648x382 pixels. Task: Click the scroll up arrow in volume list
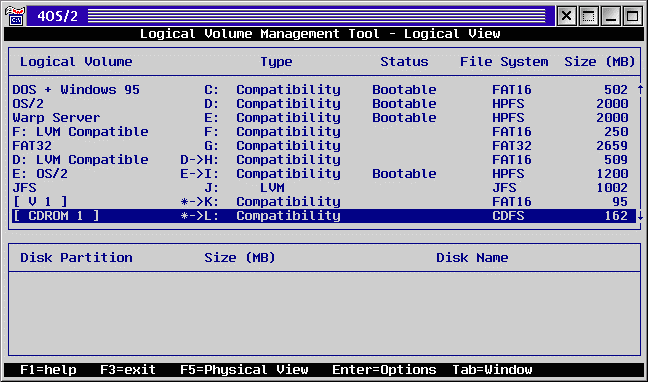tap(641, 89)
